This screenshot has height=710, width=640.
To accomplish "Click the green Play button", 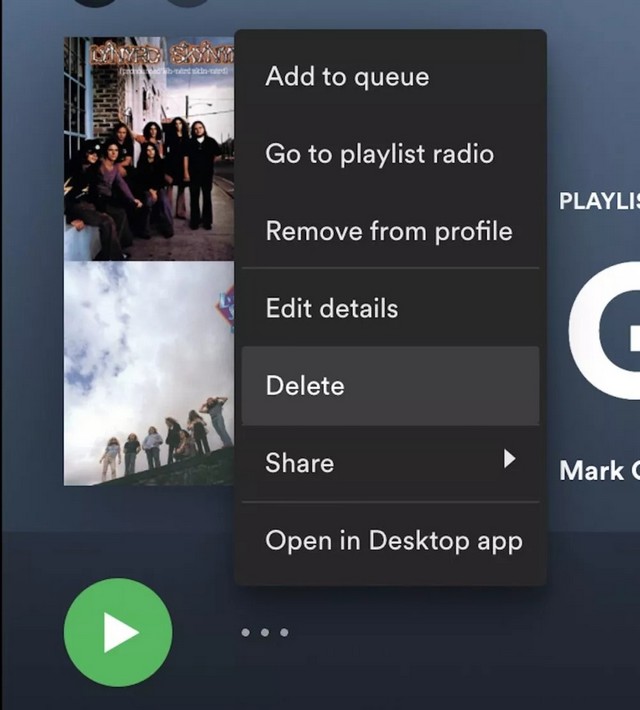I will tap(118, 632).
